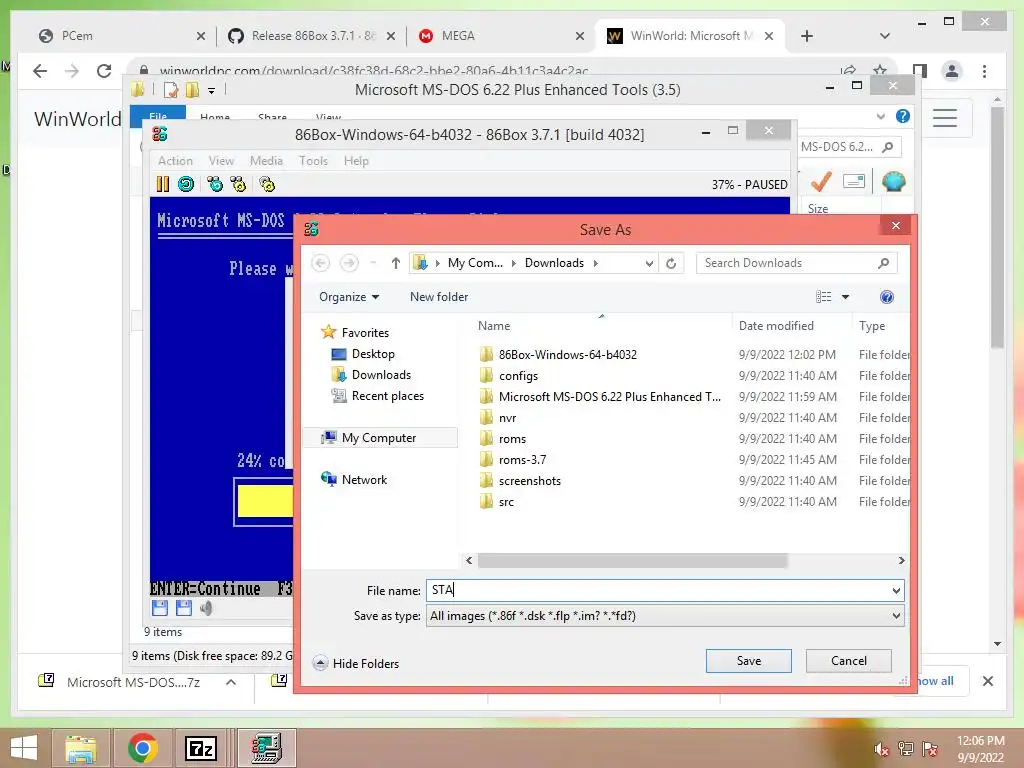
Task: Click the Save button
Action: coord(748,661)
